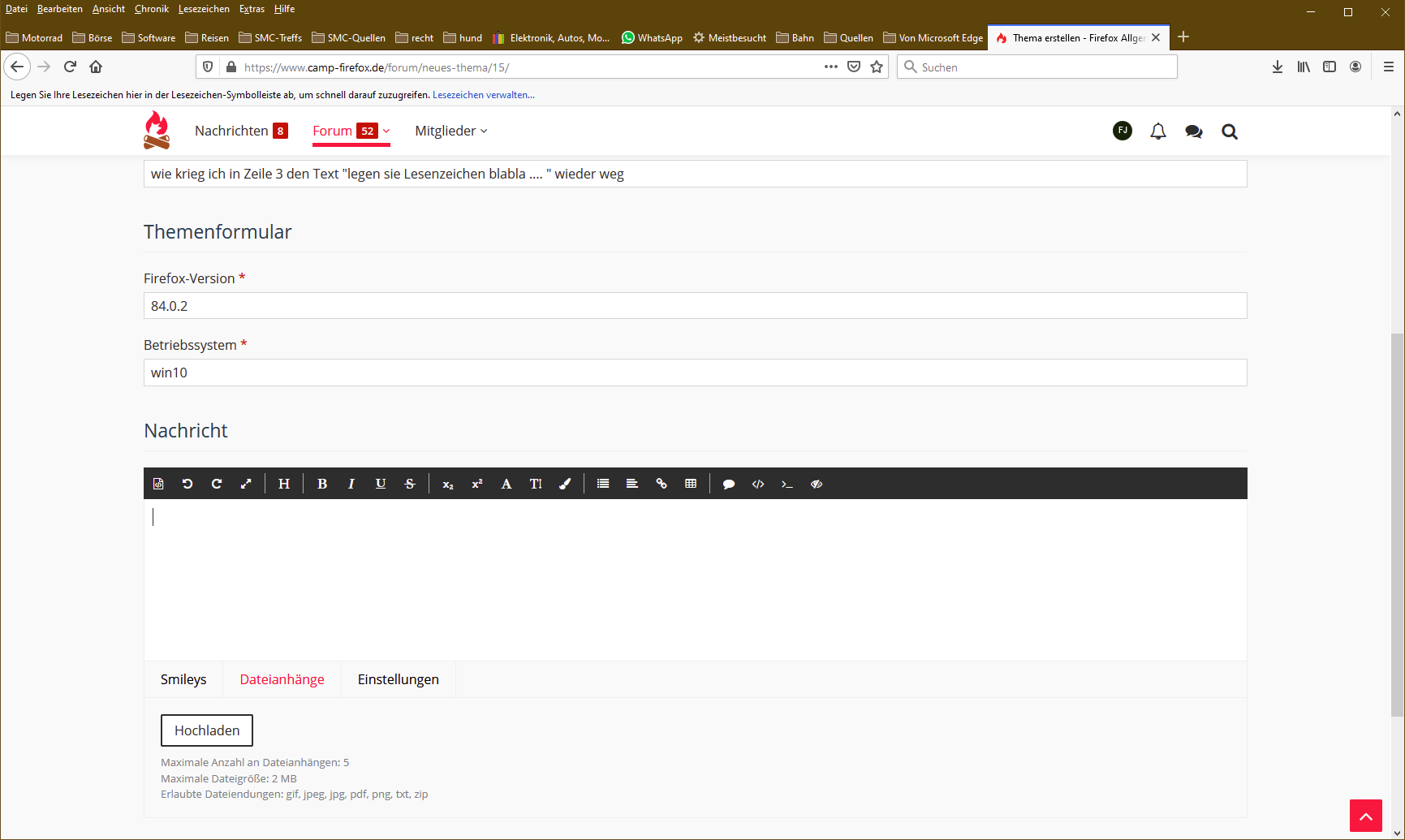Switch to the Smileys tab
Screen dimensions: 1405x840
point(183,679)
